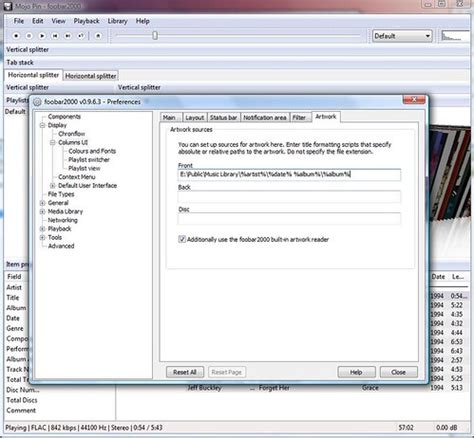This screenshot has height=438, width=474.
Task: Click last toolbar button after separator
Action: (98, 36)
